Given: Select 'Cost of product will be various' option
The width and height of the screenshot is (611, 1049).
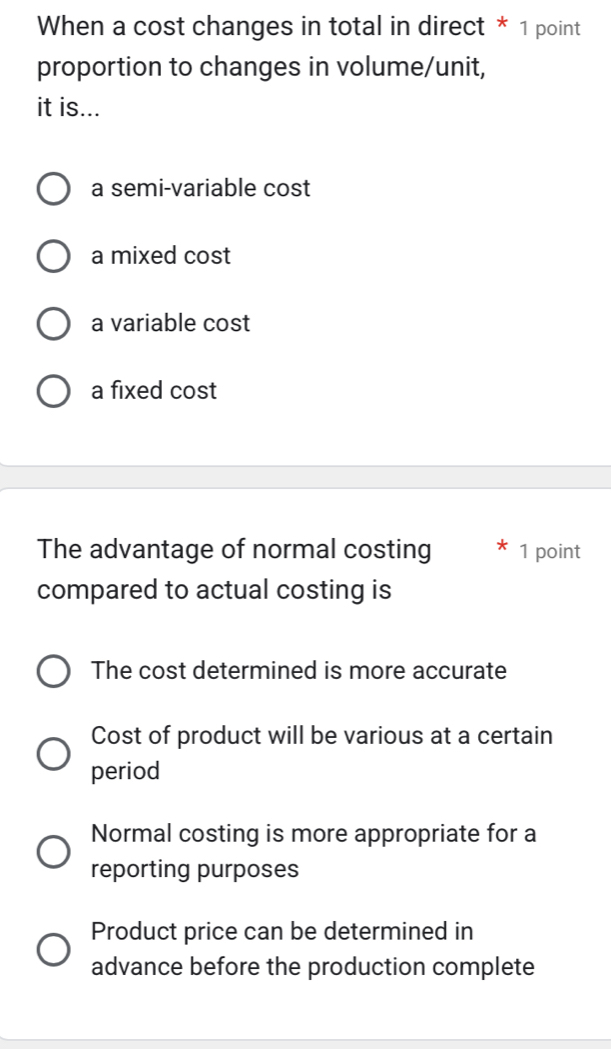Looking at the screenshot, I should (x=53, y=753).
